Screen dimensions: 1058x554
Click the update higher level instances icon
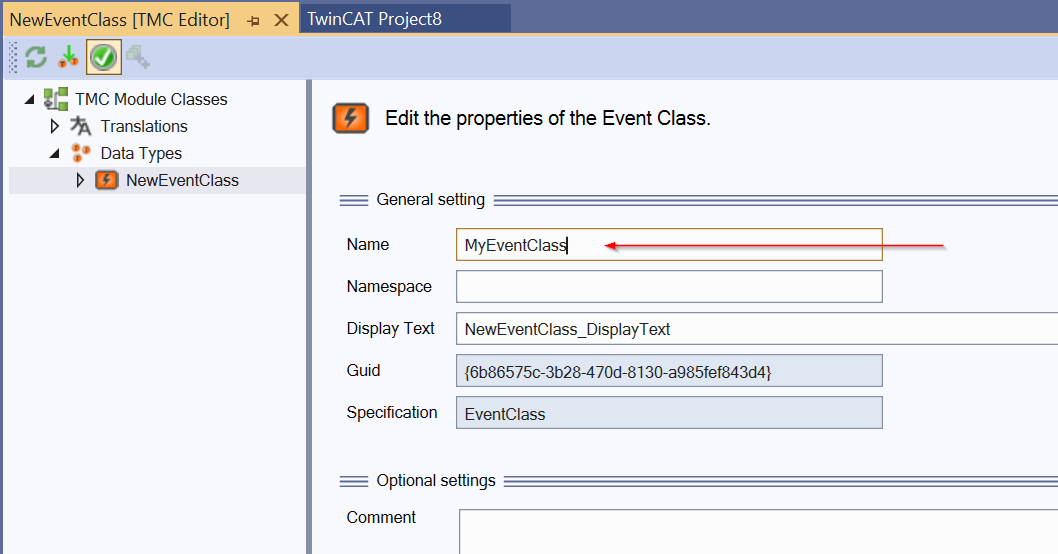[68, 57]
